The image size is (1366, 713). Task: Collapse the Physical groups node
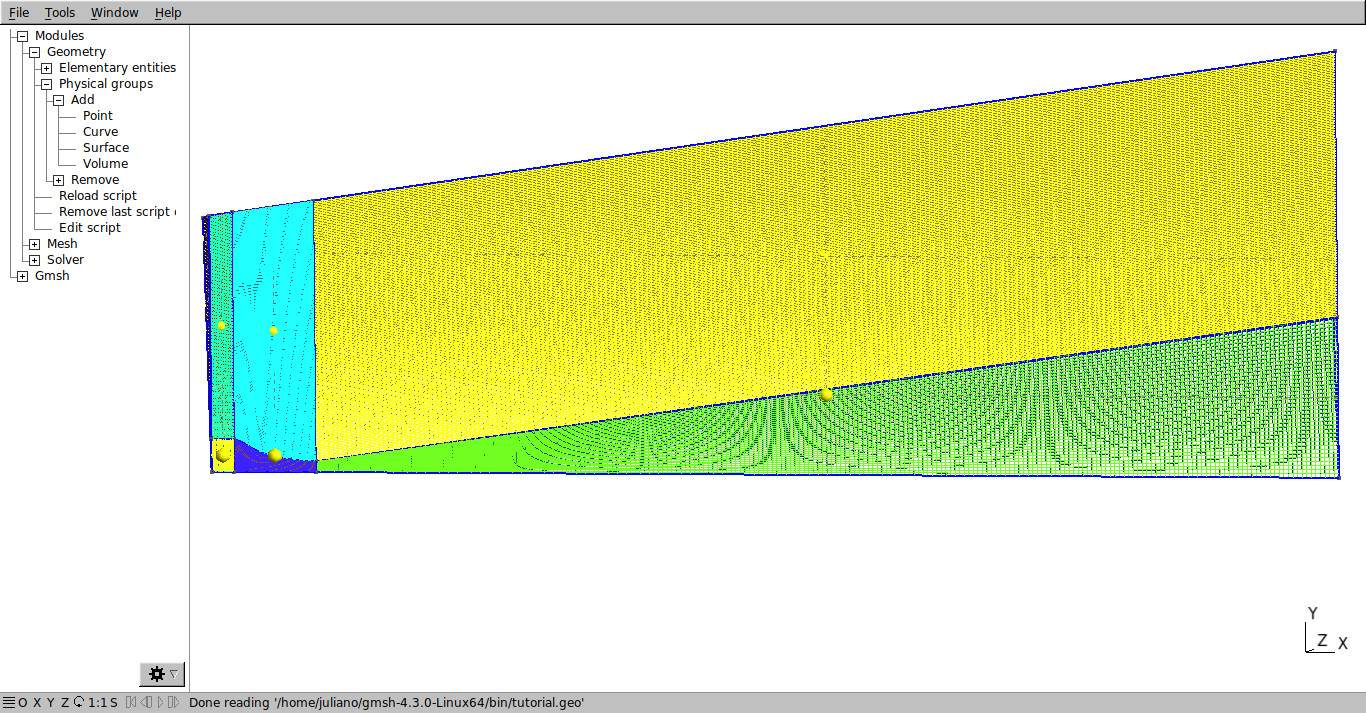(46, 84)
